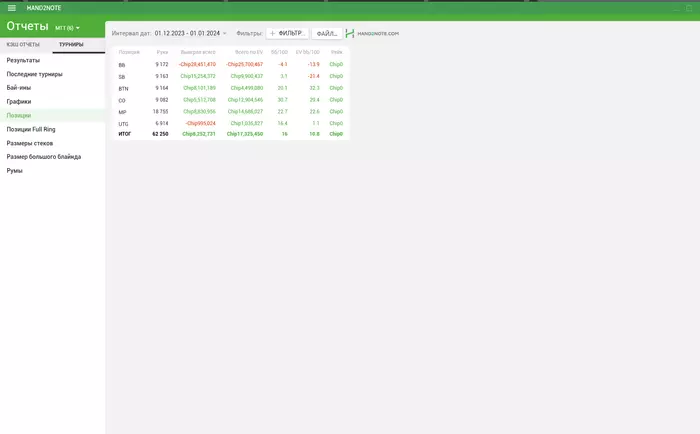Image resolution: width=700 pixels, height=434 pixels.
Task: Open the Размеры стеков report
Action: click(x=29, y=143)
